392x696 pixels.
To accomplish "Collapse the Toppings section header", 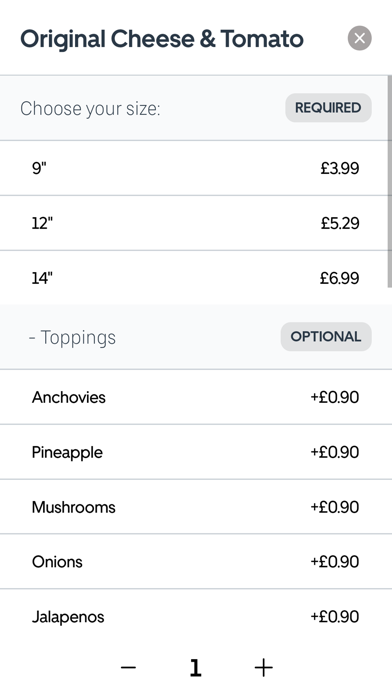I will pos(196,337).
